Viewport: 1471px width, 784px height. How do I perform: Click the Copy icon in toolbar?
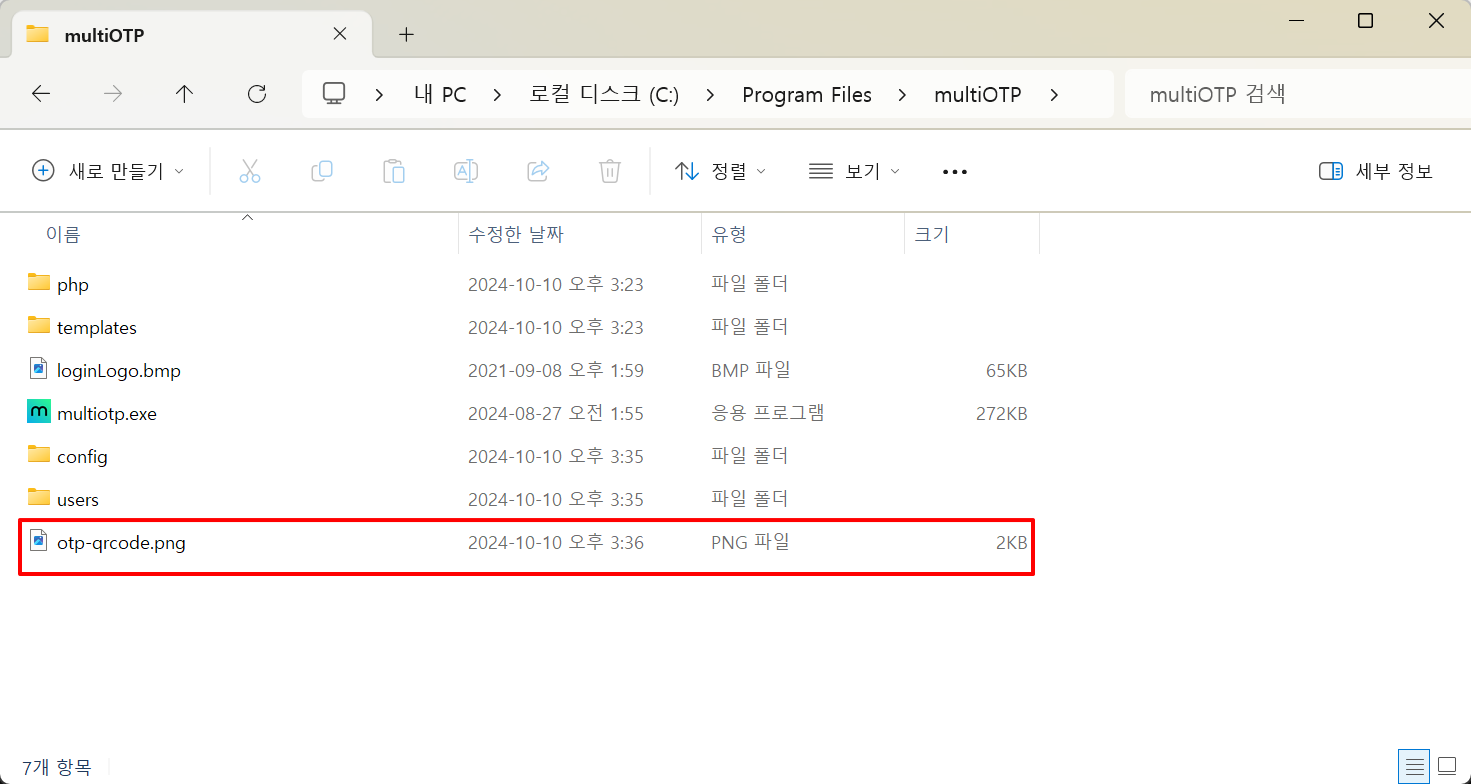point(322,171)
